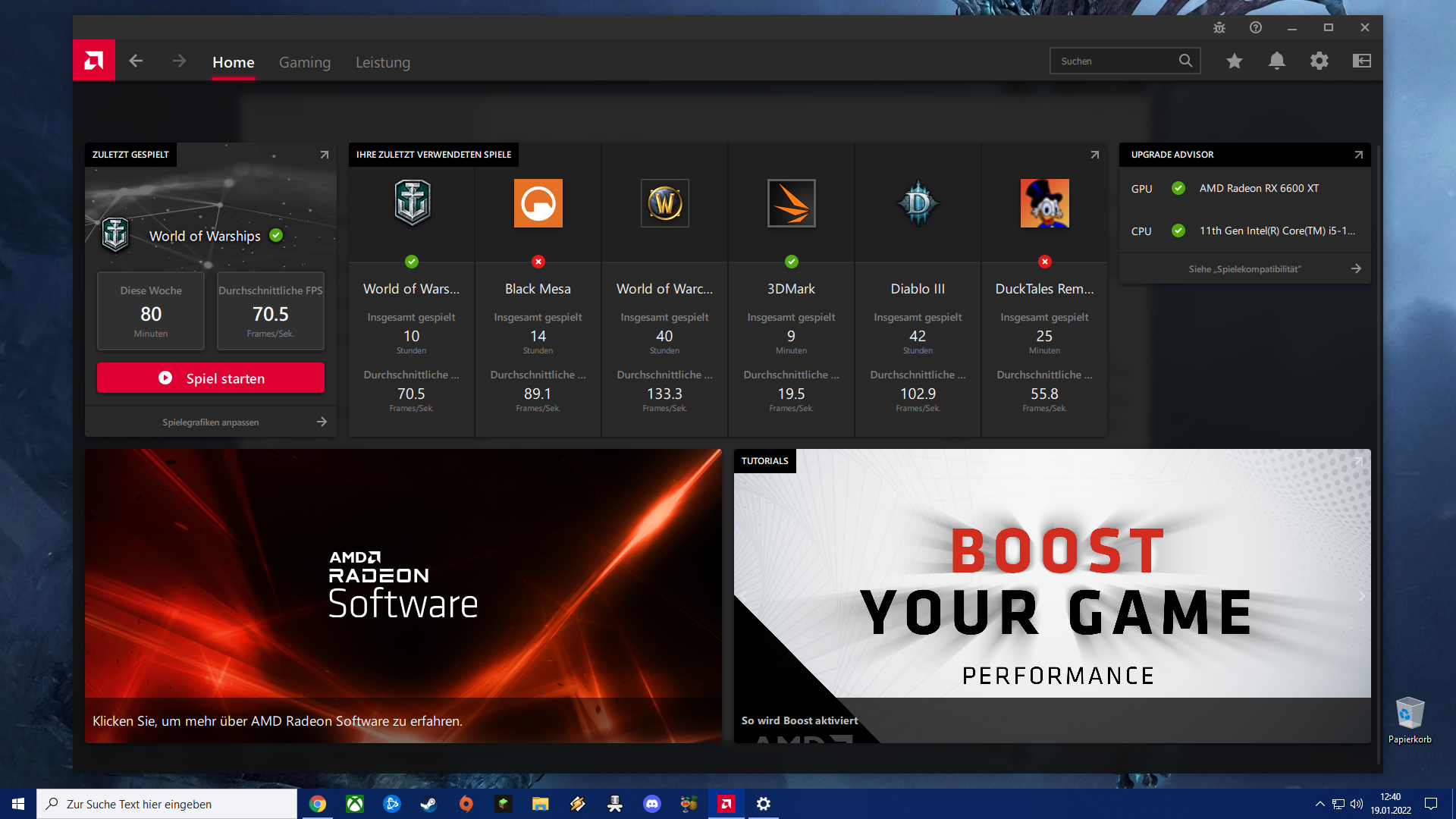Open Spielegrafiken anpassen link
The image size is (1456, 819).
coord(211,422)
